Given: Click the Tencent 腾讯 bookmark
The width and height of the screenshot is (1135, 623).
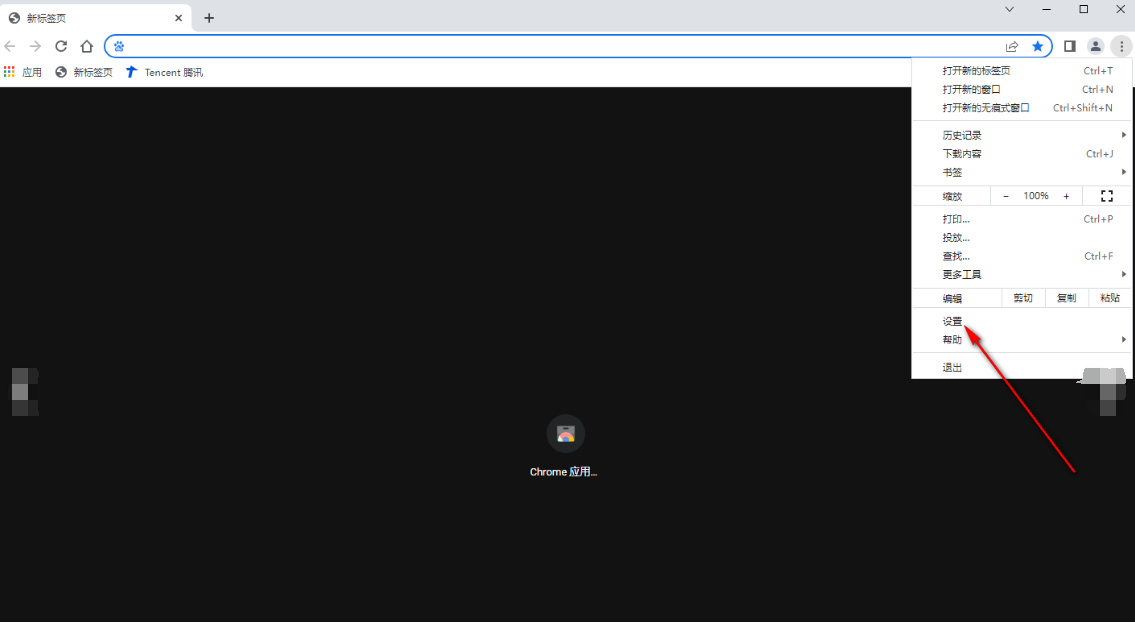Looking at the screenshot, I should point(164,72).
